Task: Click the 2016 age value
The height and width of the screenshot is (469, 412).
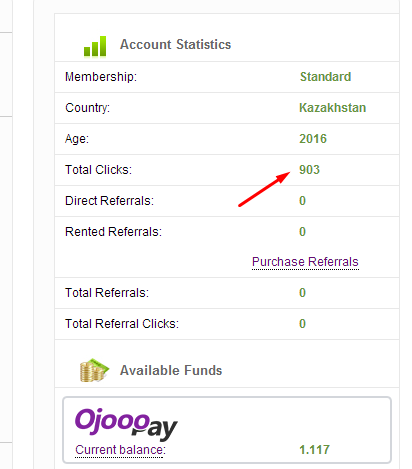Action: (313, 139)
